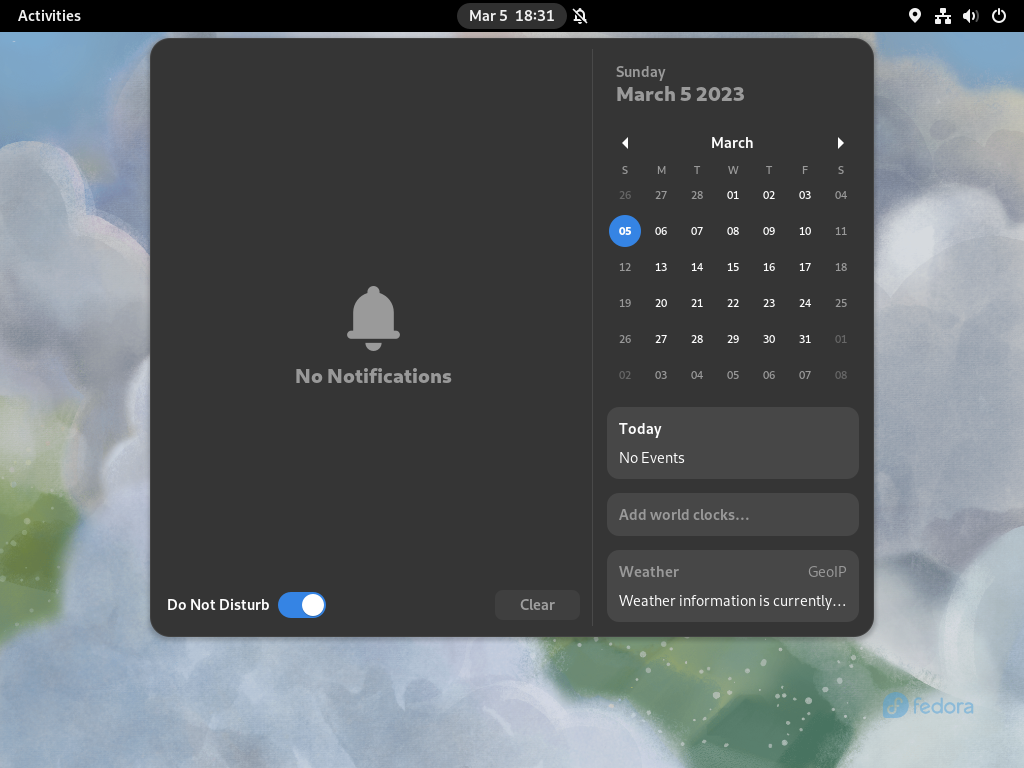This screenshot has height=768, width=1024.
Task: Close the panel via Mar 5 18:31 clock
Action: tap(511, 16)
